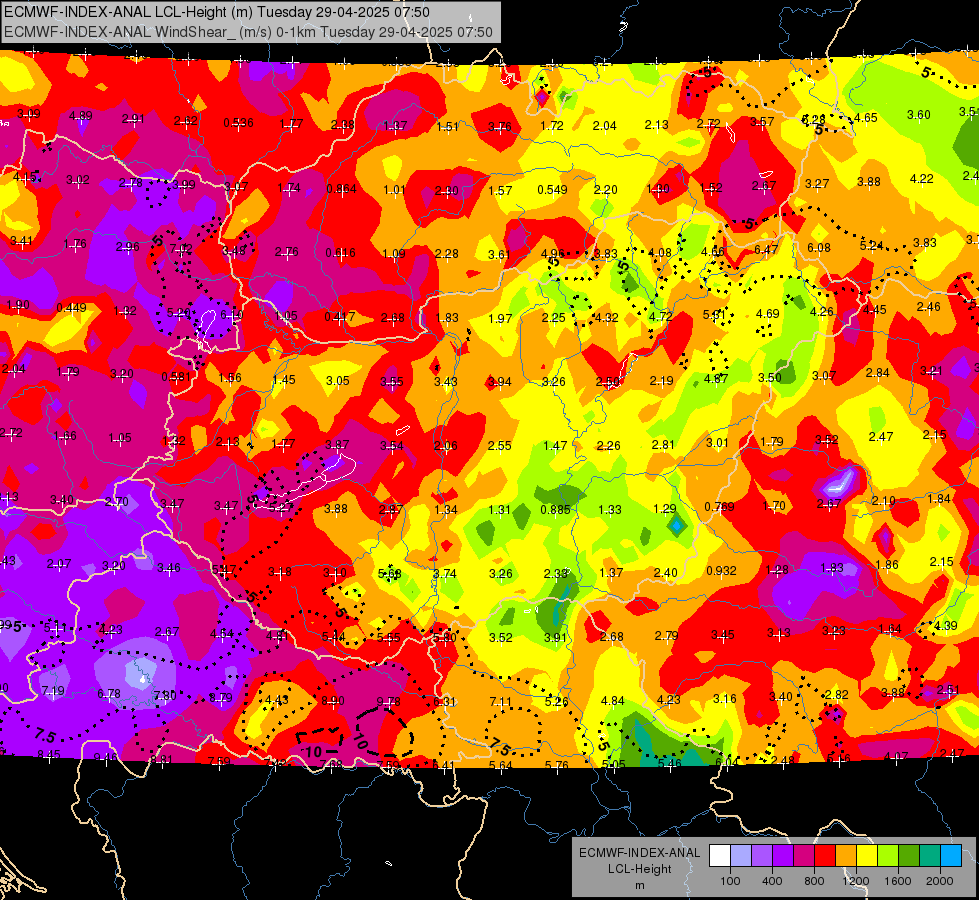
Task: Click the legend label 1600
Action: pyautogui.click(x=898, y=881)
